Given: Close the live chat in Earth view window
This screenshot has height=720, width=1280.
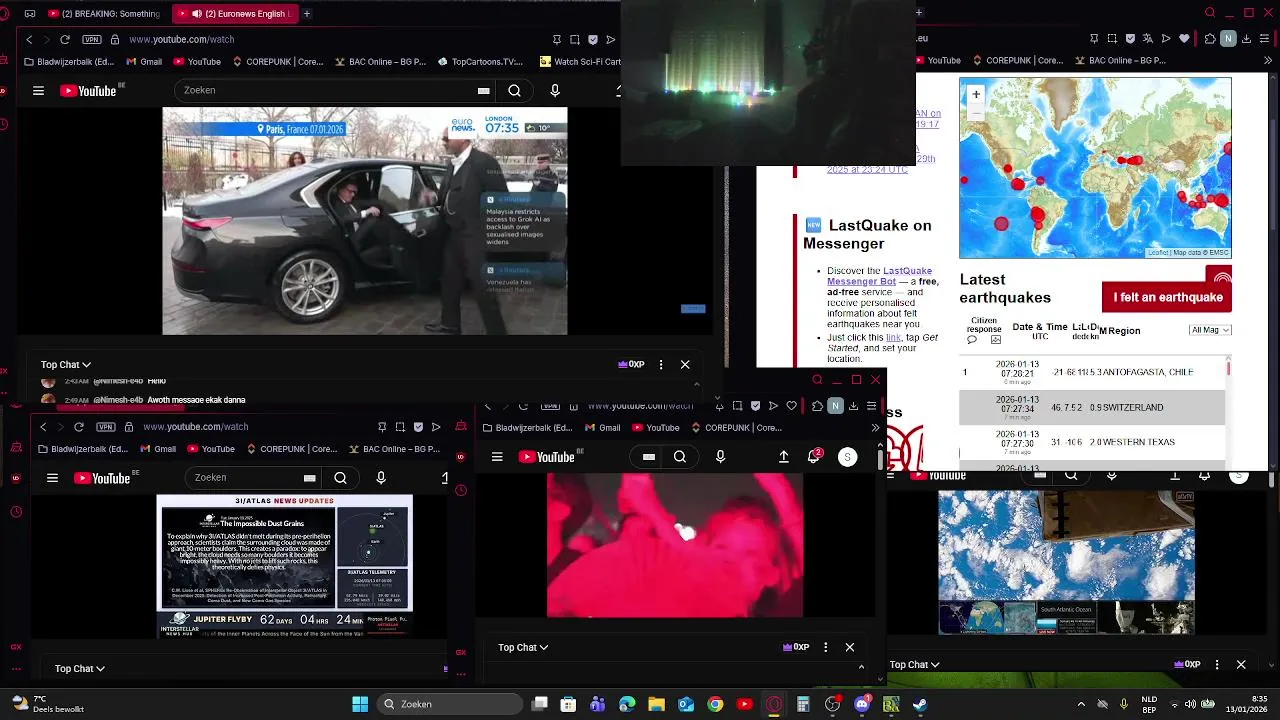Looking at the screenshot, I should coord(1241,665).
